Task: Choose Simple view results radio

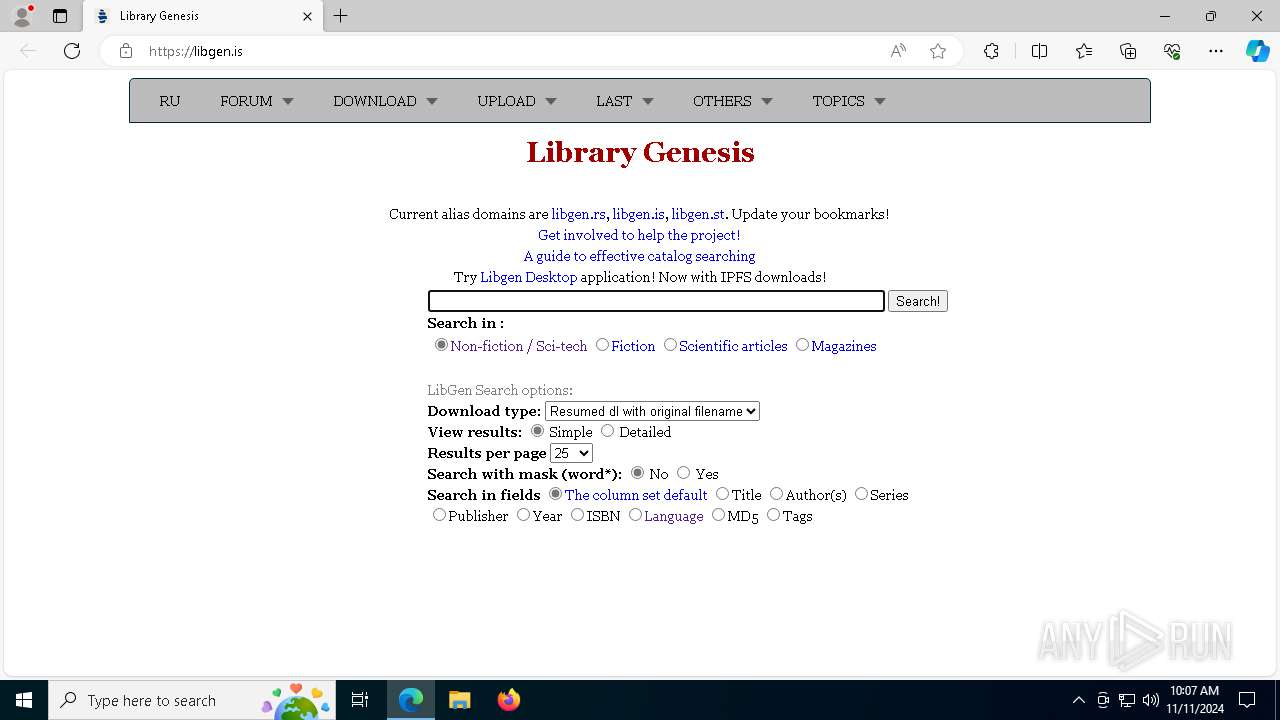Action: click(537, 431)
